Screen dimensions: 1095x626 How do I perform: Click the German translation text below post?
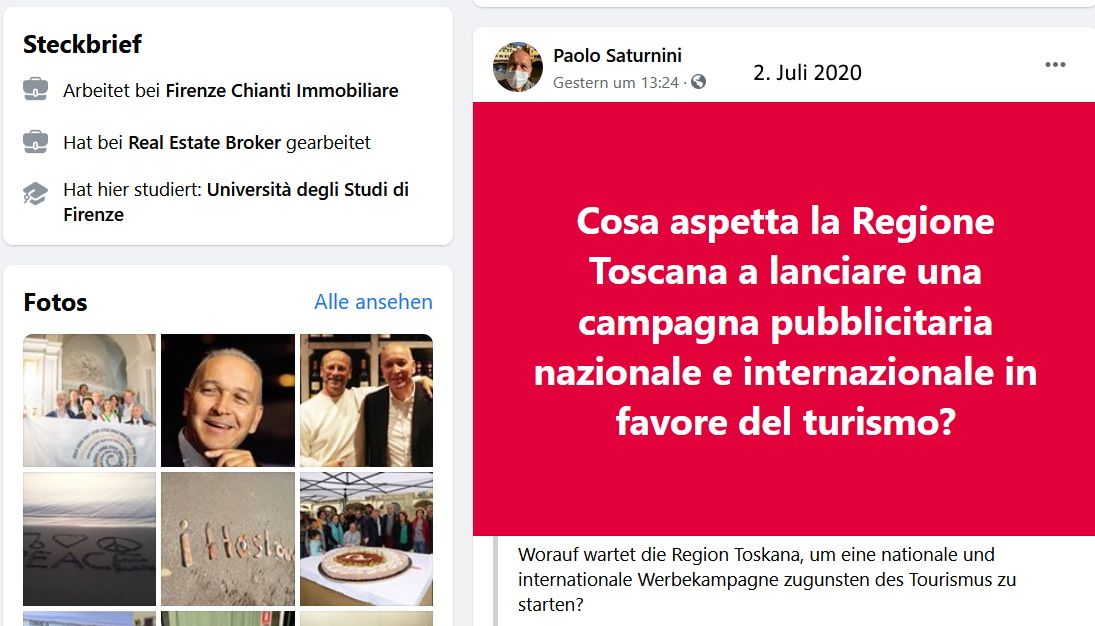click(x=767, y=579)
